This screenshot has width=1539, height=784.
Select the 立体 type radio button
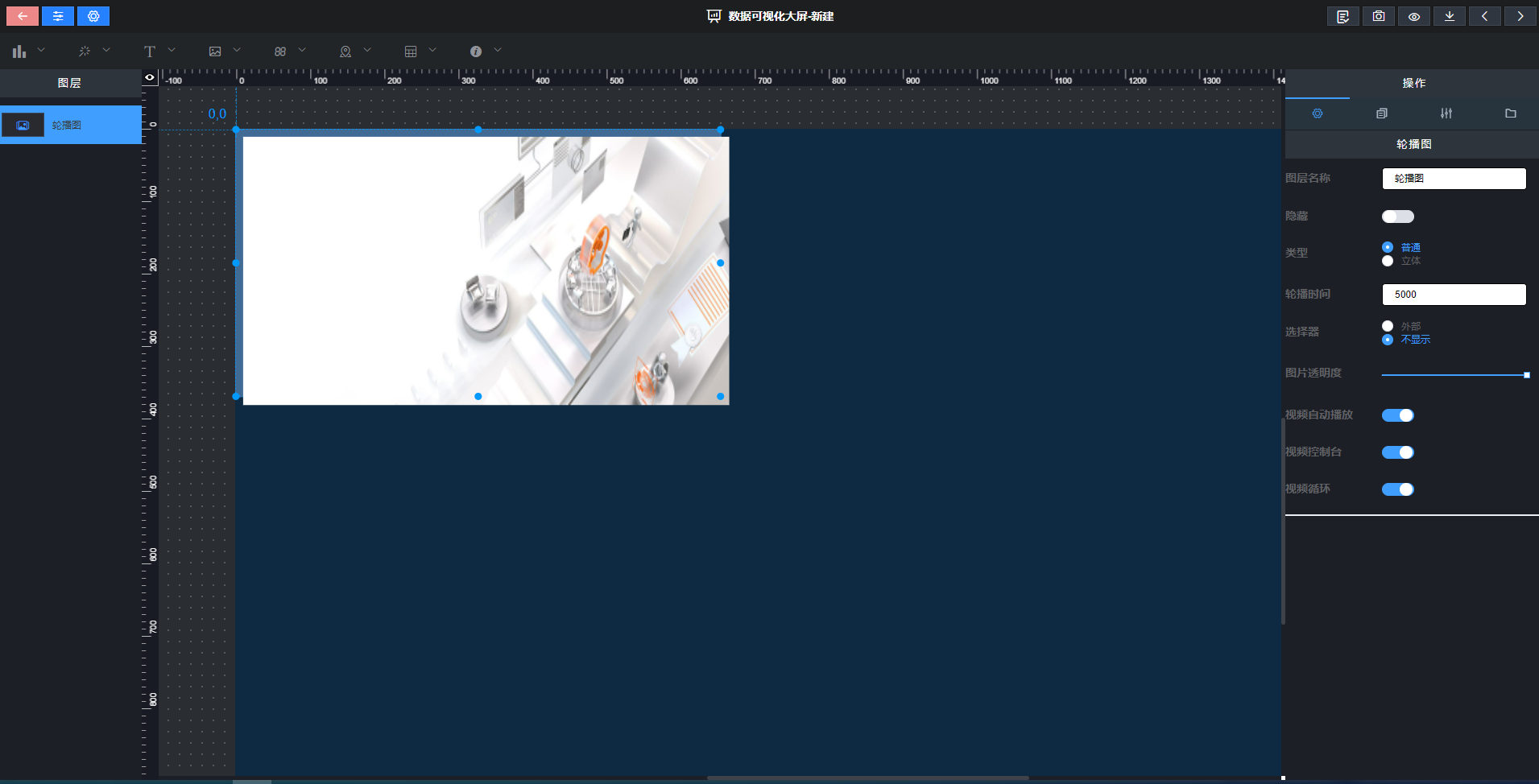coord(1388,261)
